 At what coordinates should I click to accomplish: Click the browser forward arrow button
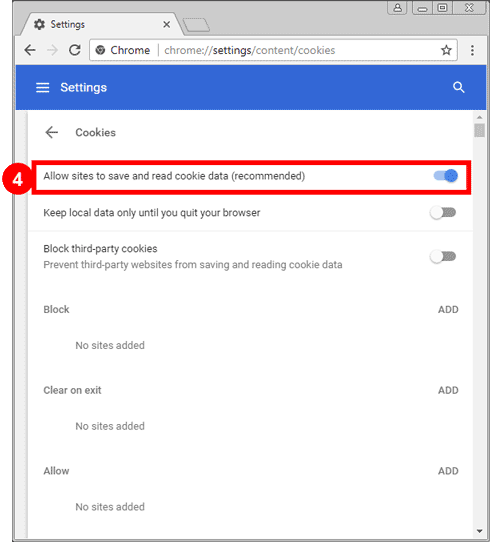click(53, 50)
